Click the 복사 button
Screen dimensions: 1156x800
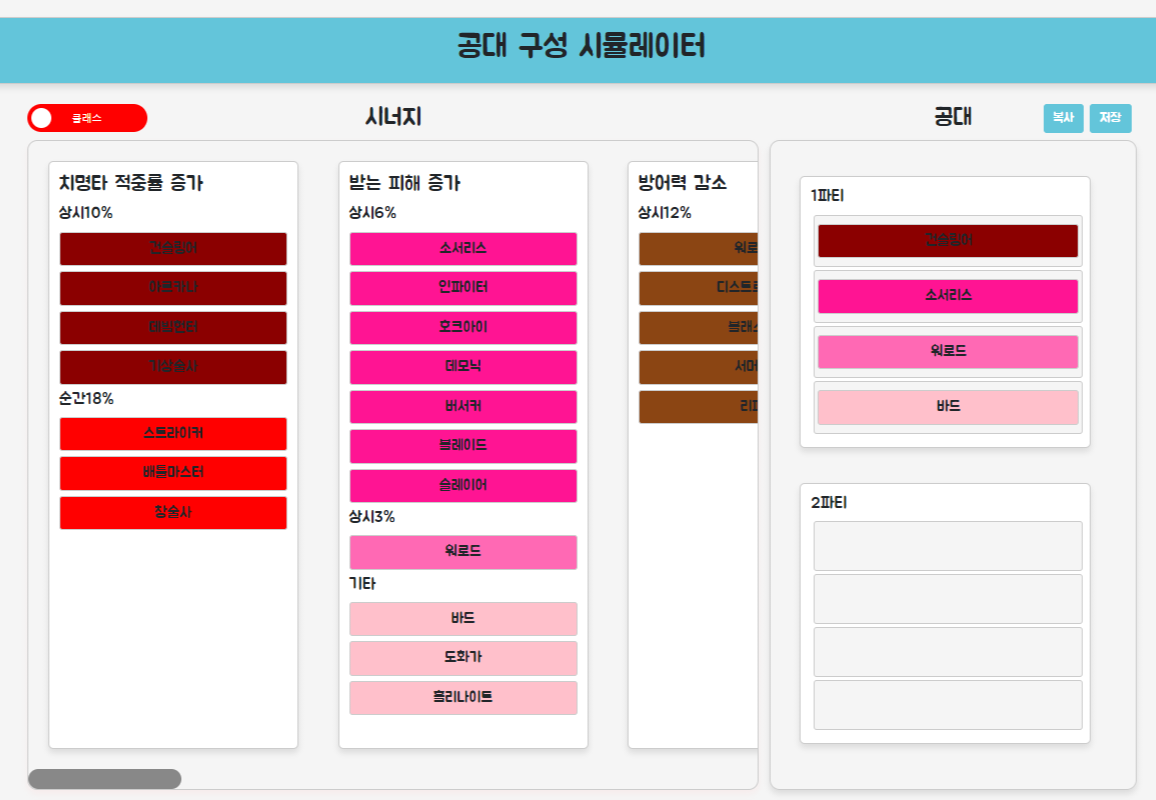pyautogui.click(x=1063, y=118)
